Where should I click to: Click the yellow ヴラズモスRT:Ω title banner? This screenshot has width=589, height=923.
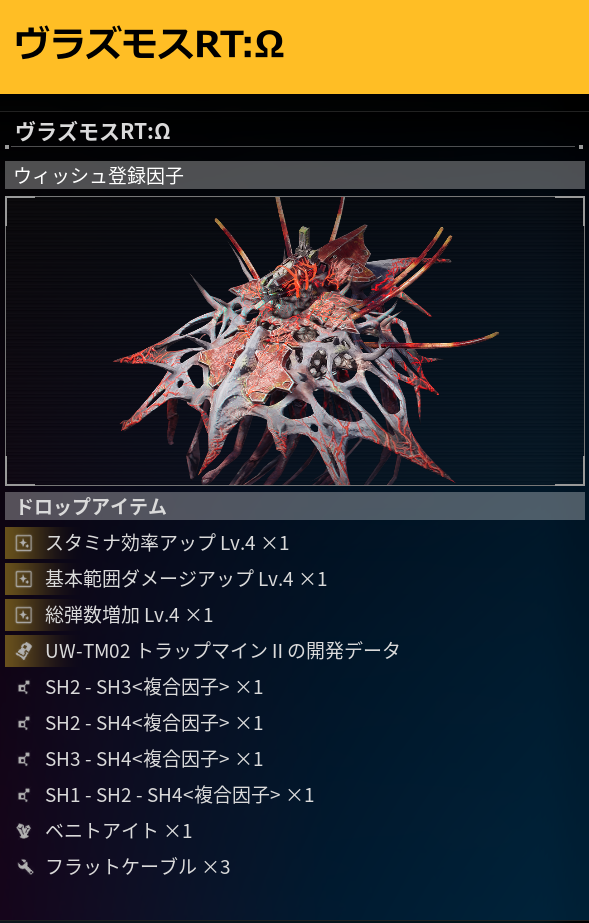point(294,47)
